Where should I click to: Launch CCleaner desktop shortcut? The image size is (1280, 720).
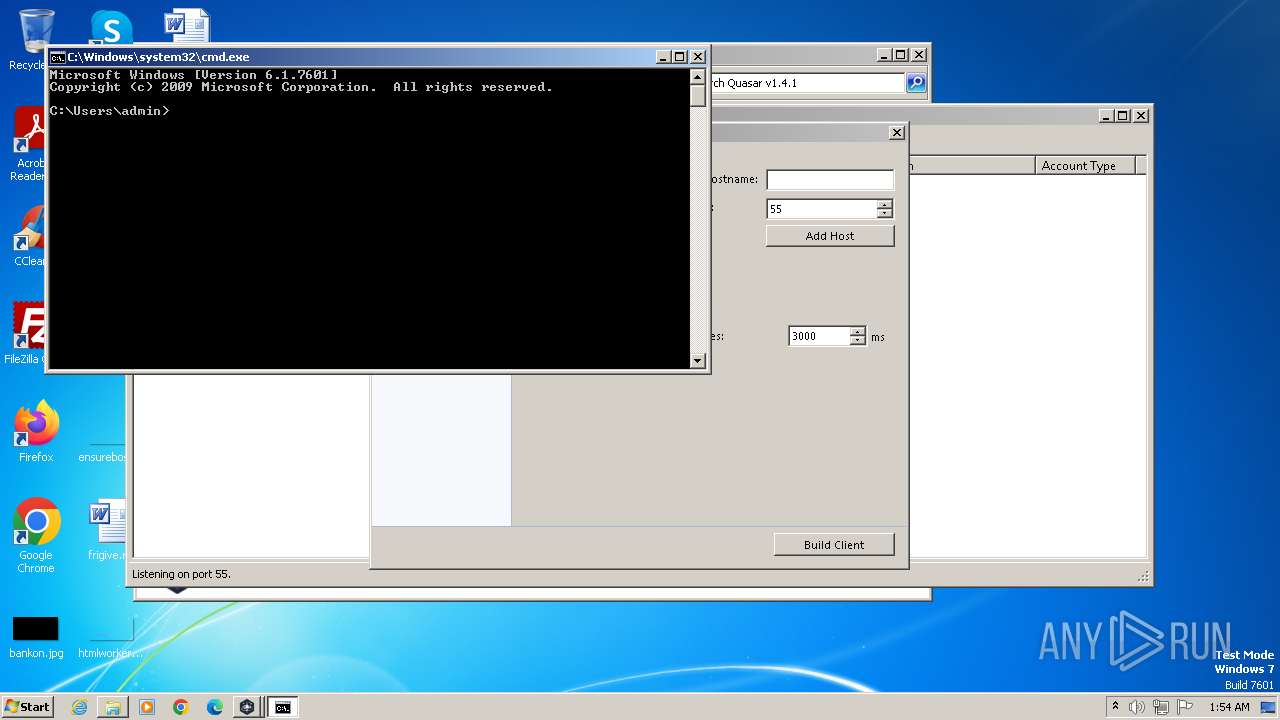[28, 237]
